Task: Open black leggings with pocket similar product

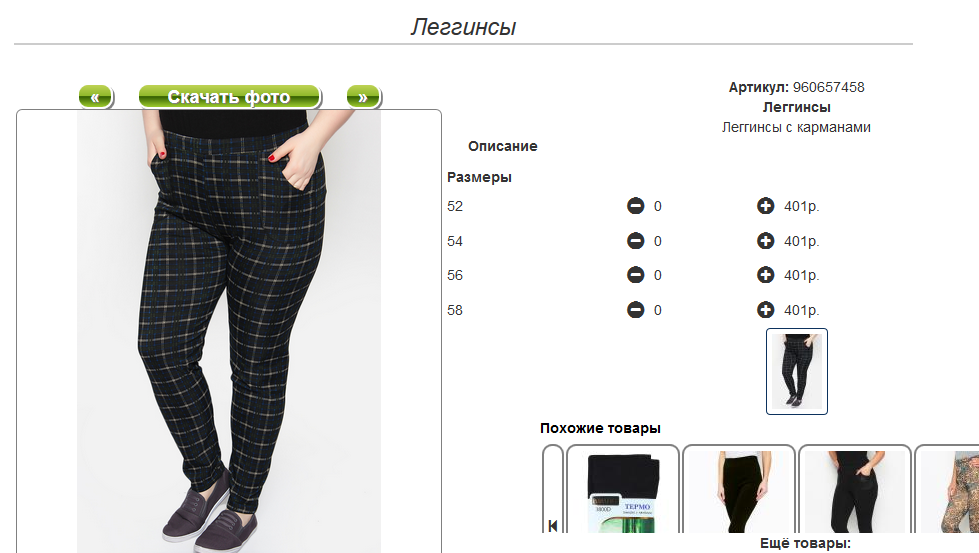Action: (x=855, y=489)
